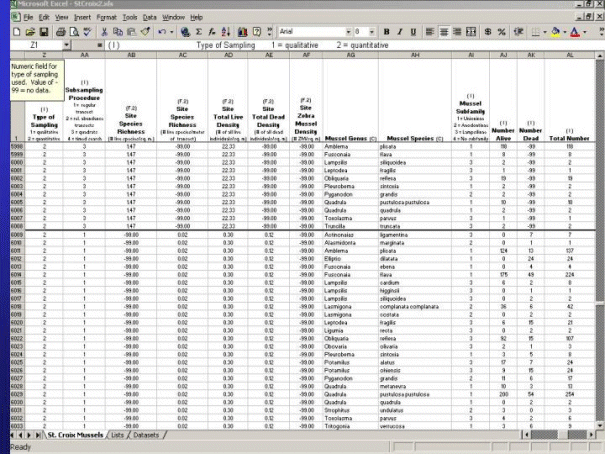Copy the selected cells
Screen dimensions: 605x454
pos(118,32)
